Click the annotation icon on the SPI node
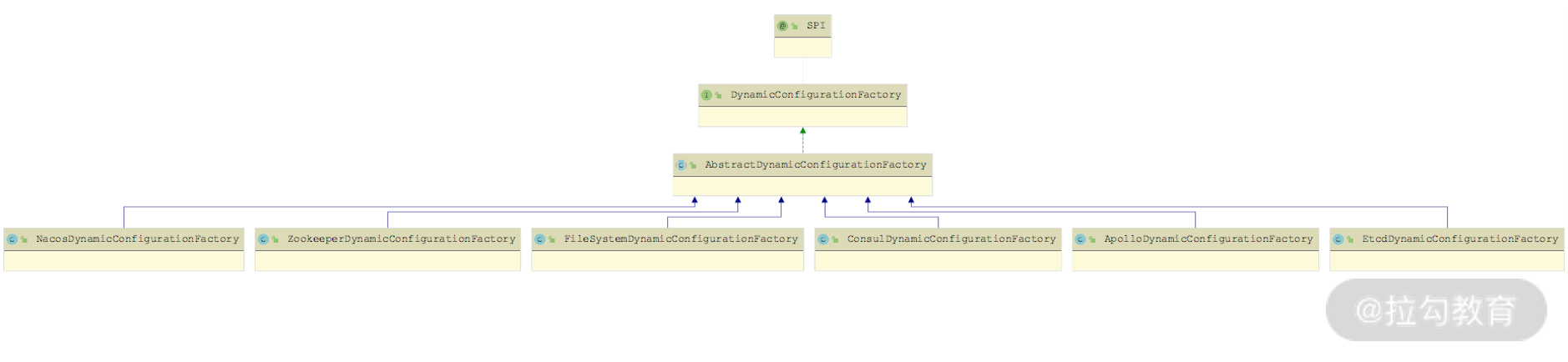This screenshot has width=1568, height=362. coord(782,26)
